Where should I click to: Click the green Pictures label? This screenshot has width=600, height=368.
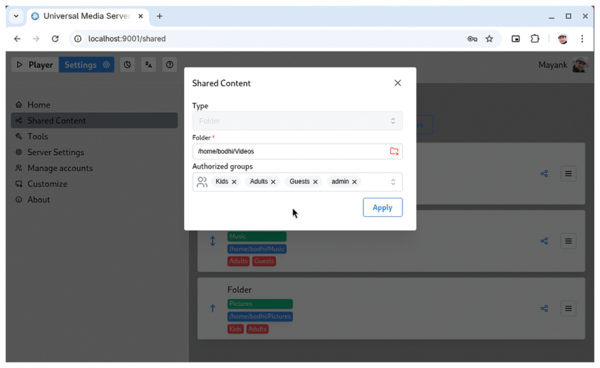260,304
